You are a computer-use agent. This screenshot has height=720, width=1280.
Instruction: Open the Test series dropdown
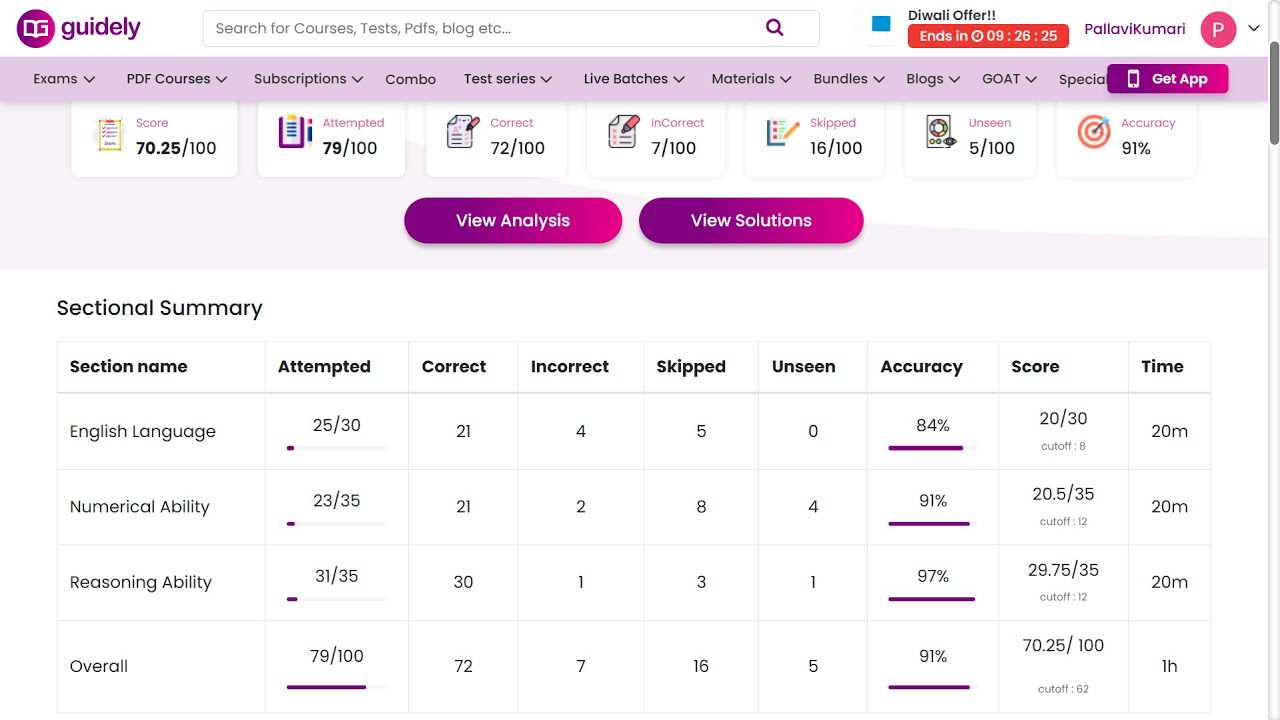(x=507, y=79)
